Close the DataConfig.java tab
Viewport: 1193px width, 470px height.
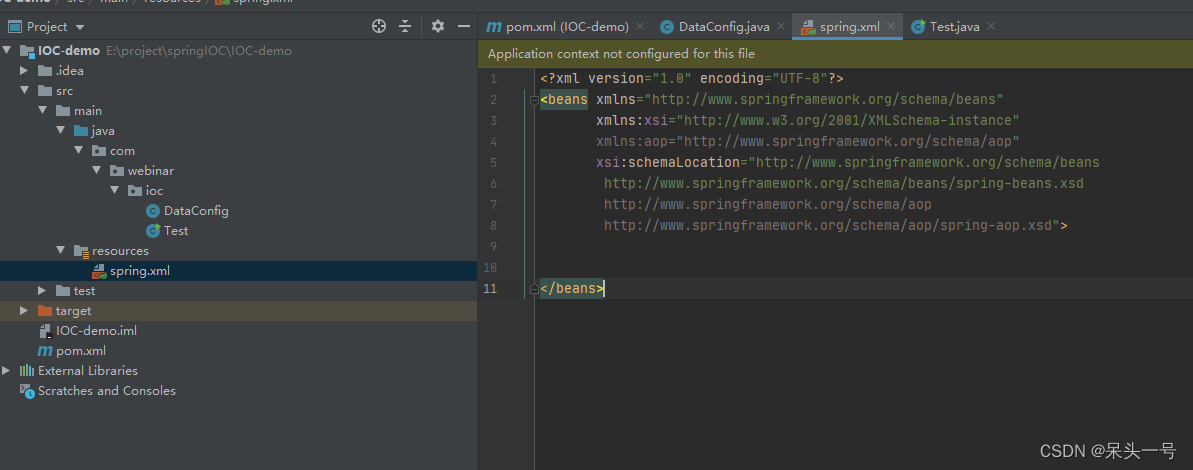click(x=781, y=27)
